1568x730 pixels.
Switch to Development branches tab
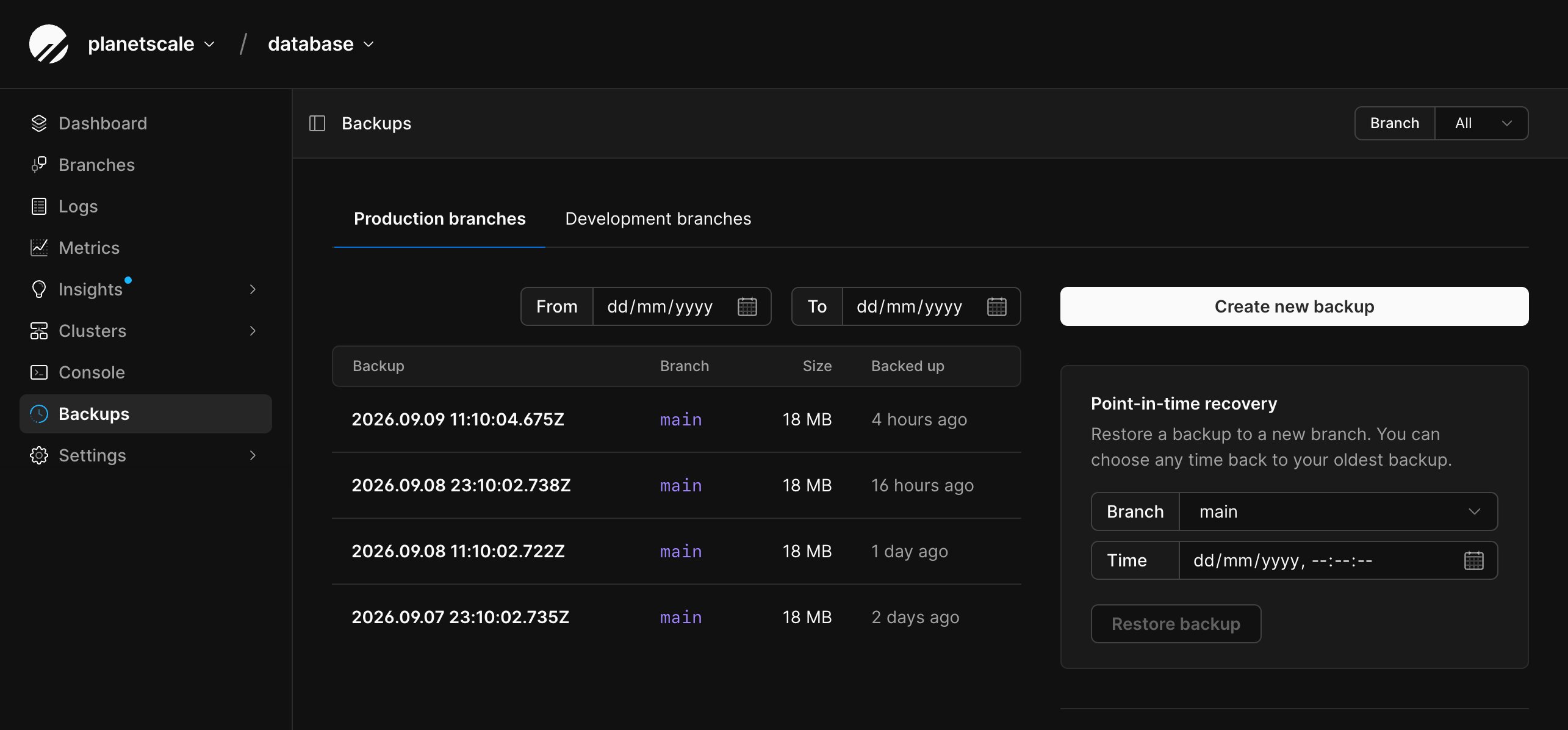coord(658,219)
